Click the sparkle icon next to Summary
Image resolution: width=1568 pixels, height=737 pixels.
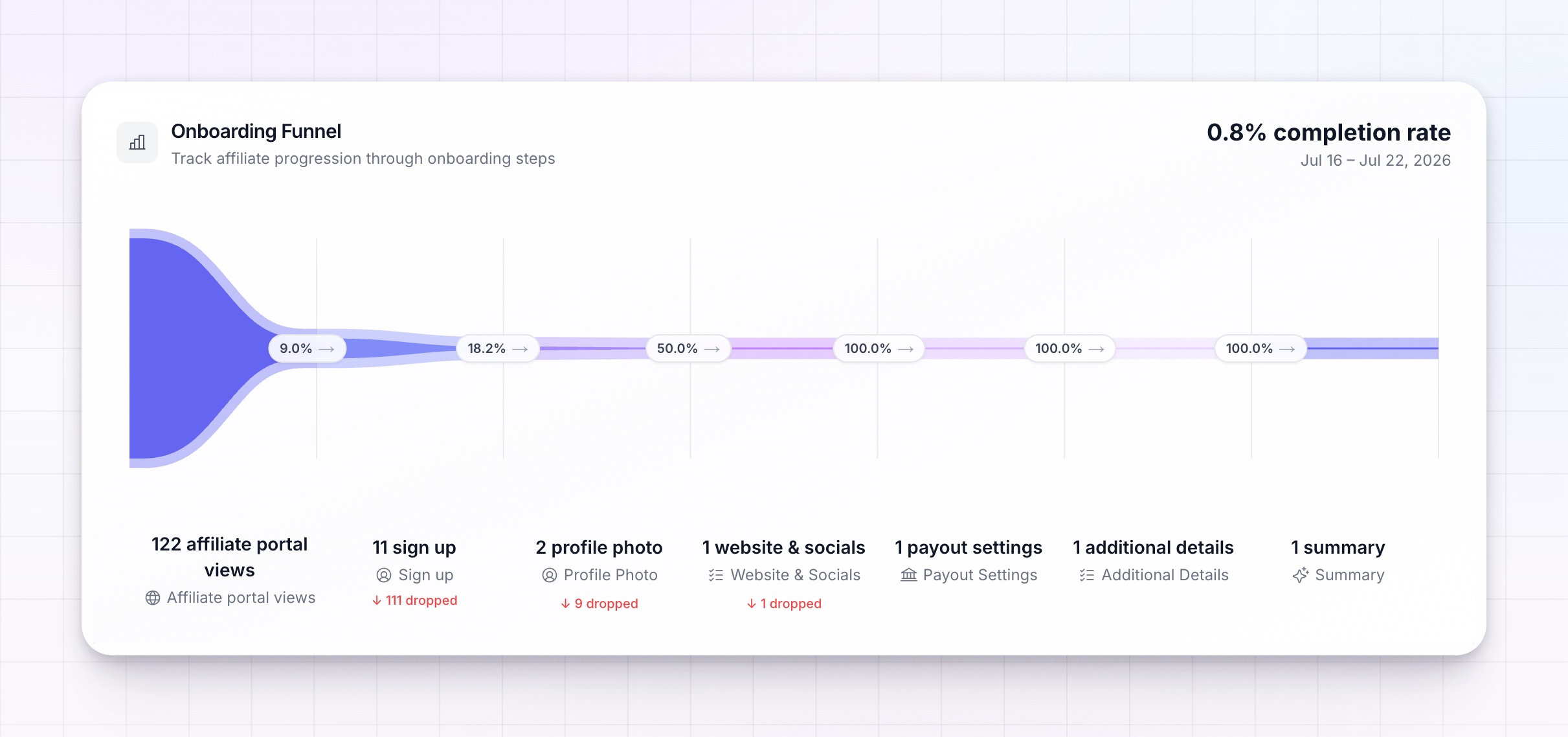coord(1301,575)
